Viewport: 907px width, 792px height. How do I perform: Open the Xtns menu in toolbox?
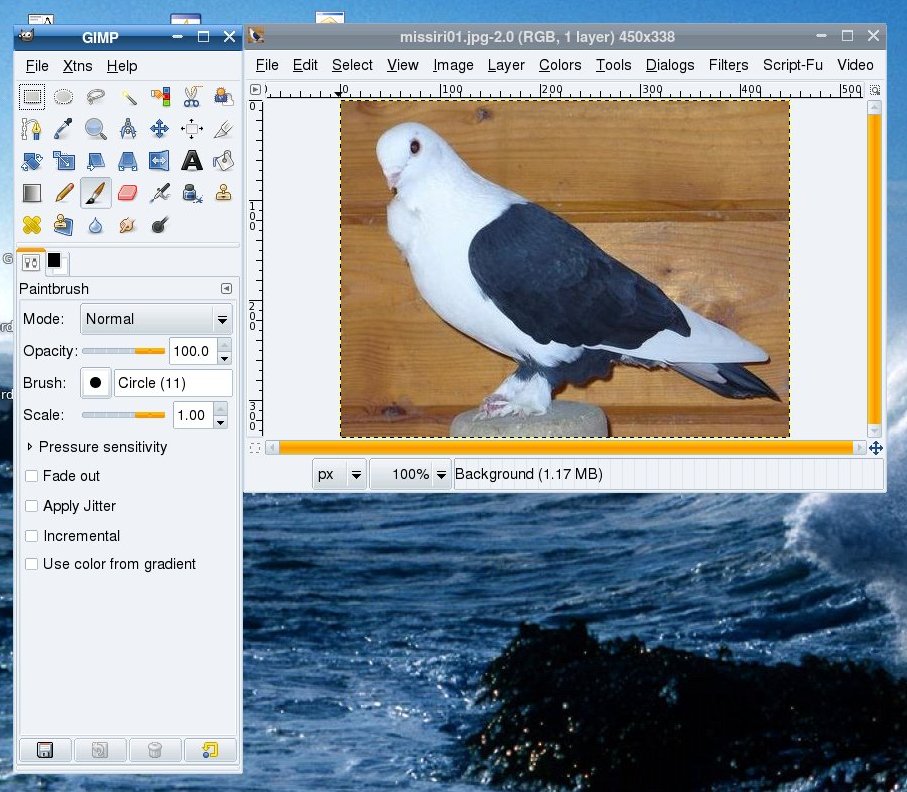point(77,66)
